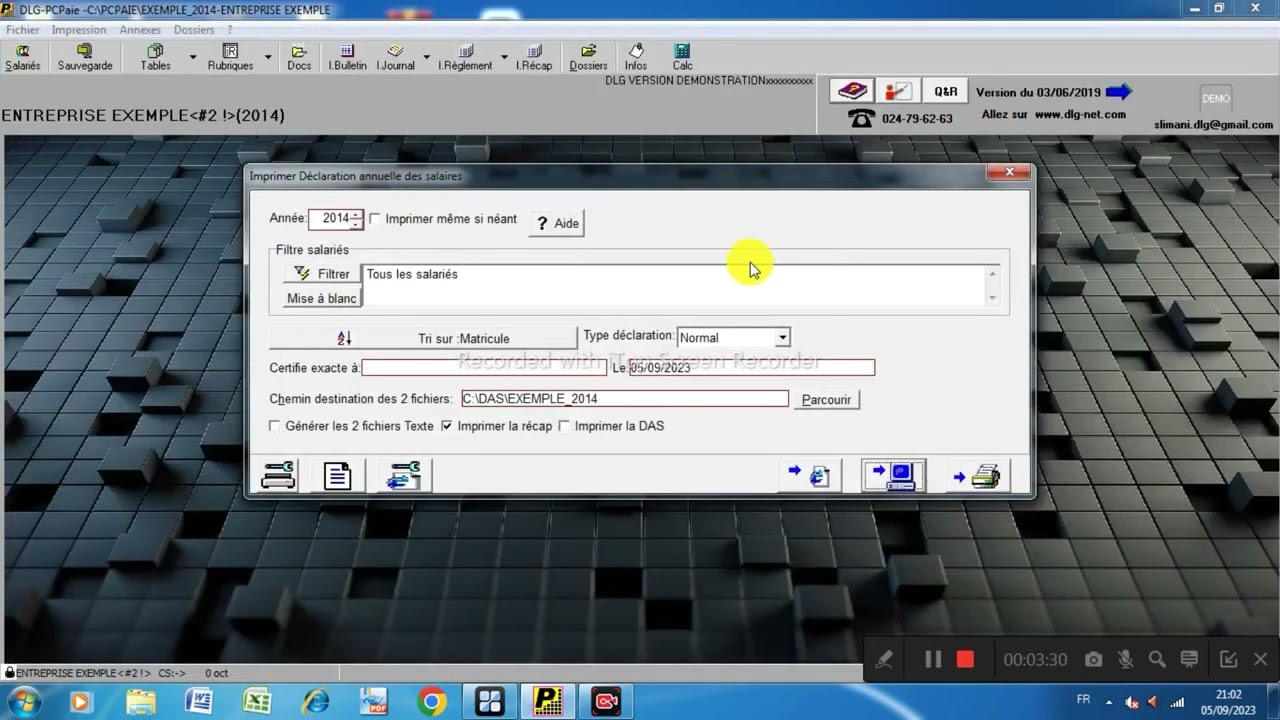Open the Tables toolbar icon
1280x720 pixels.
pos(155,57)
